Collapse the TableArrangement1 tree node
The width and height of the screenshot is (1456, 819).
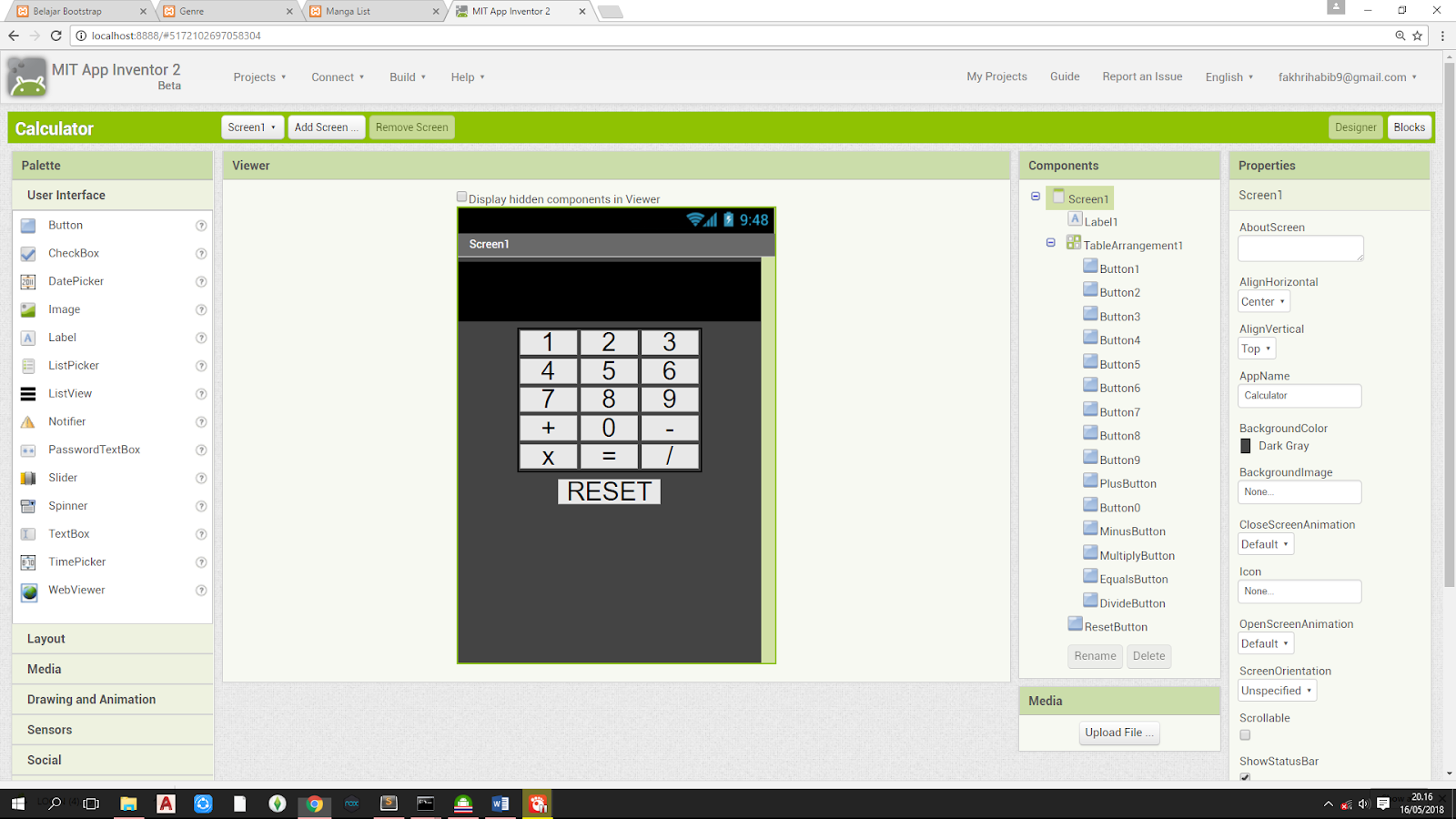(x=1050, y=242)
